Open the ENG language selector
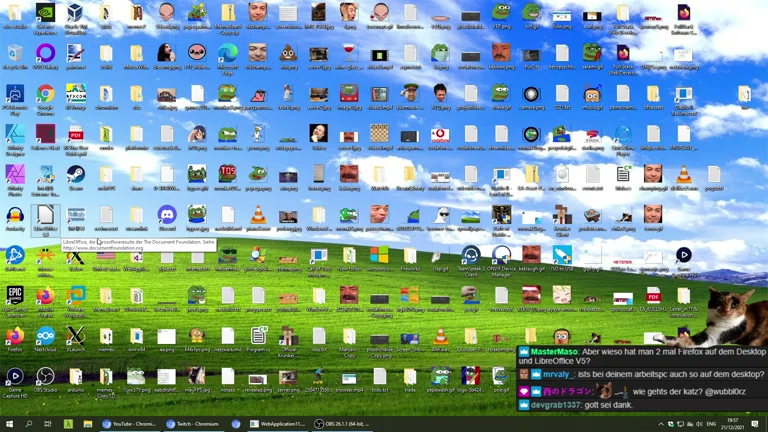The height and width of the screenshot is (432, 768). [x=710, y=424]
